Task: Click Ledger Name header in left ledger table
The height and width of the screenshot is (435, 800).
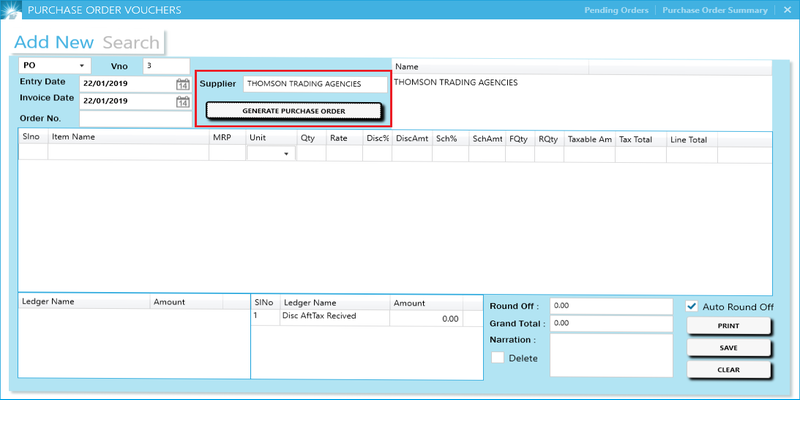Action: click(x=84, y=301)
